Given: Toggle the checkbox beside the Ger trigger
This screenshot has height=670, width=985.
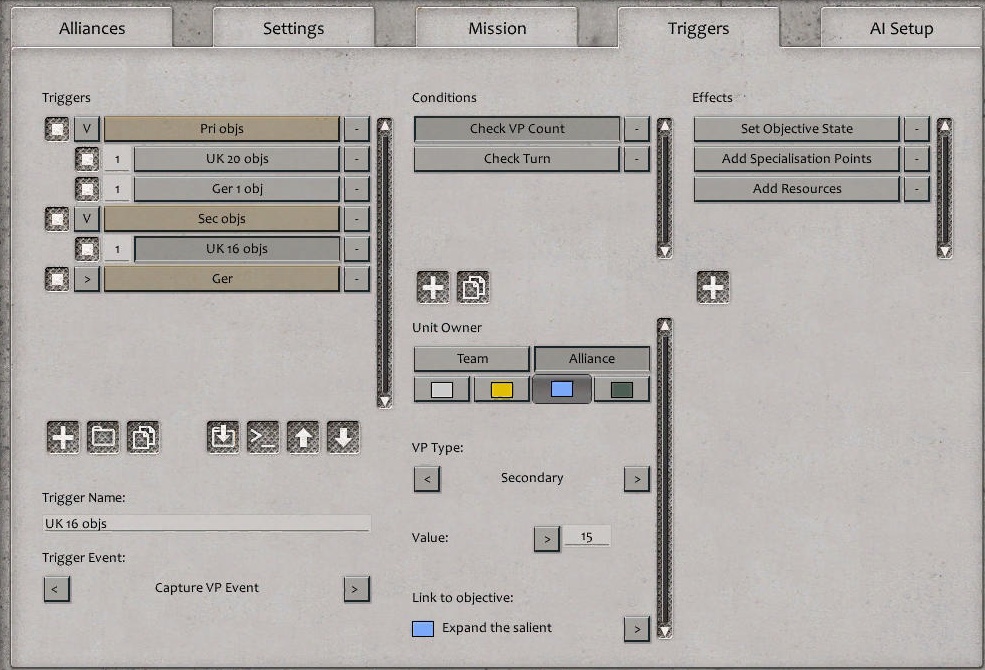Looking at the screenshot, I should point(57,279).
